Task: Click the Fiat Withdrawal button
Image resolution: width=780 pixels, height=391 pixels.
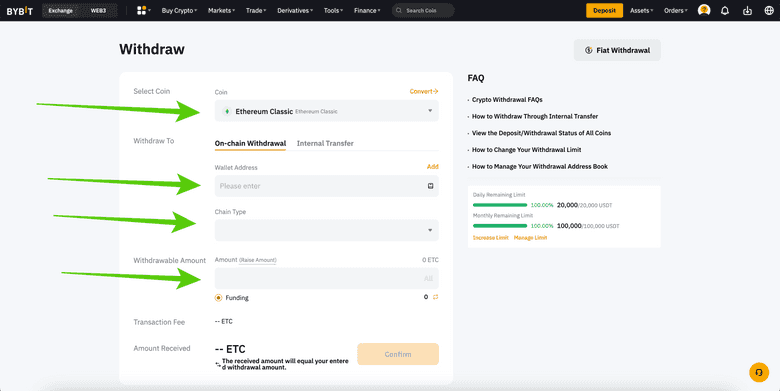Action: coord(617,50)
